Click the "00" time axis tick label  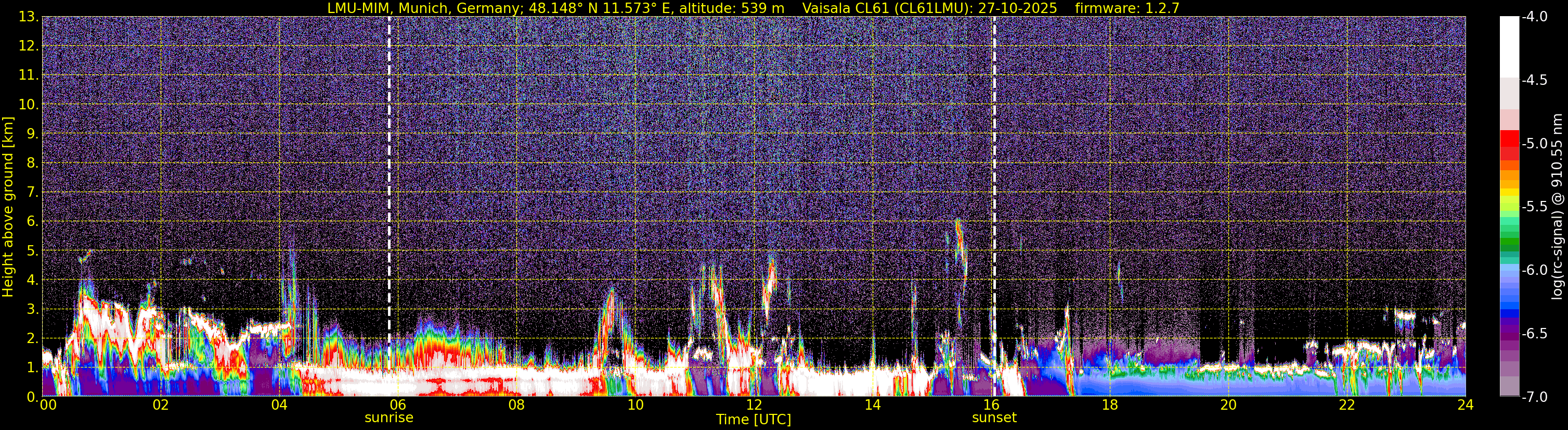48,405
